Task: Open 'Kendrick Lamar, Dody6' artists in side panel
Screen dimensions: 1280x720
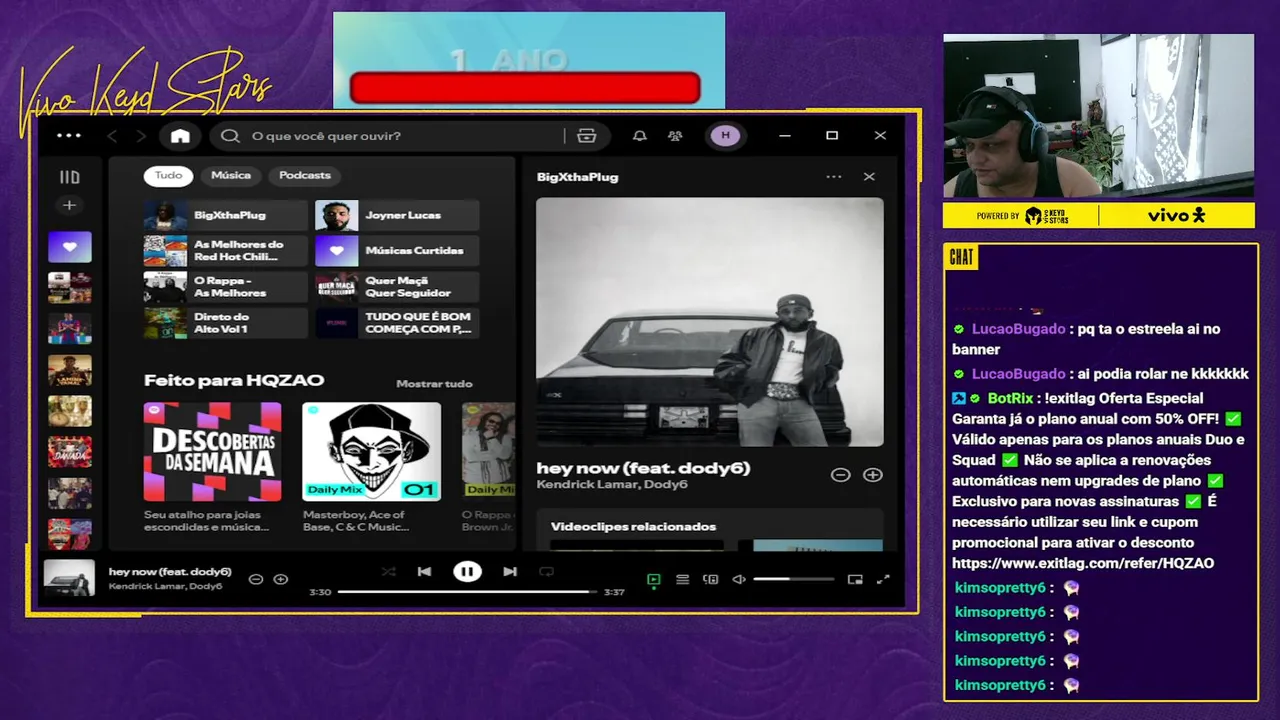Action: 612,485
